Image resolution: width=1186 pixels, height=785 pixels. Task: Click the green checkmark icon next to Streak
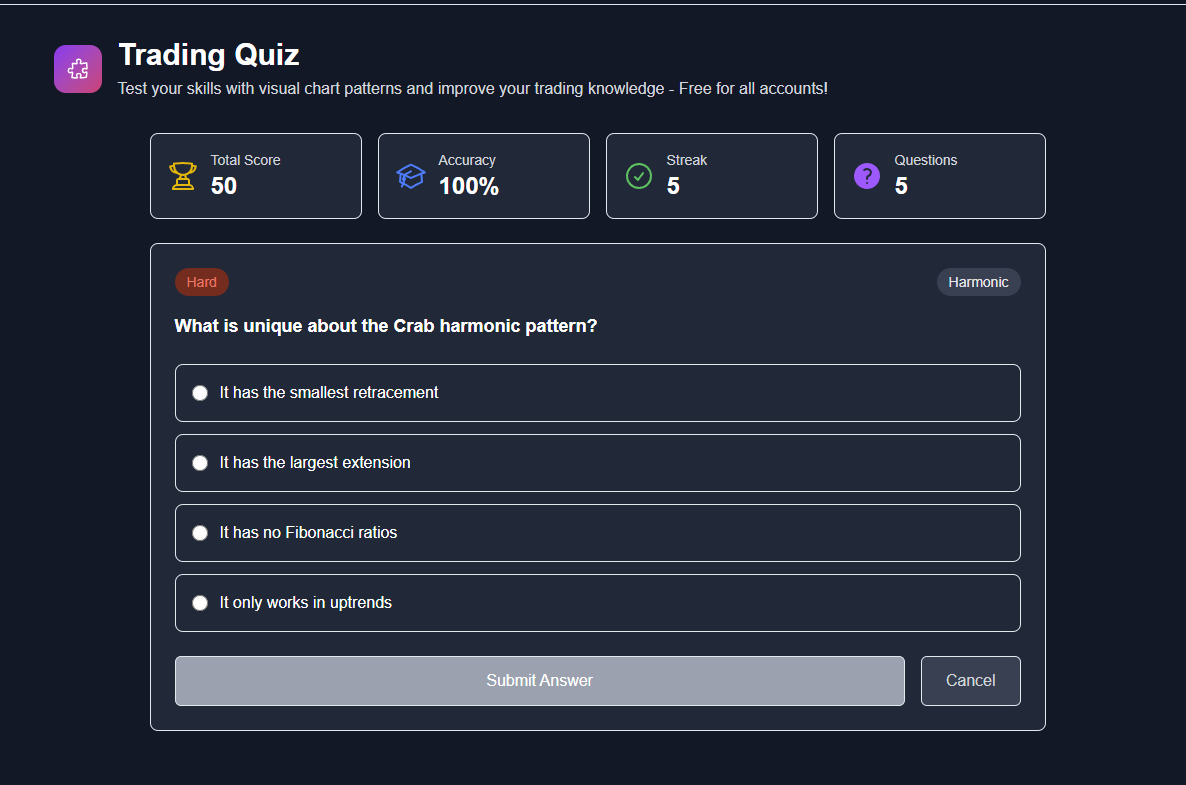pos(638,175)
